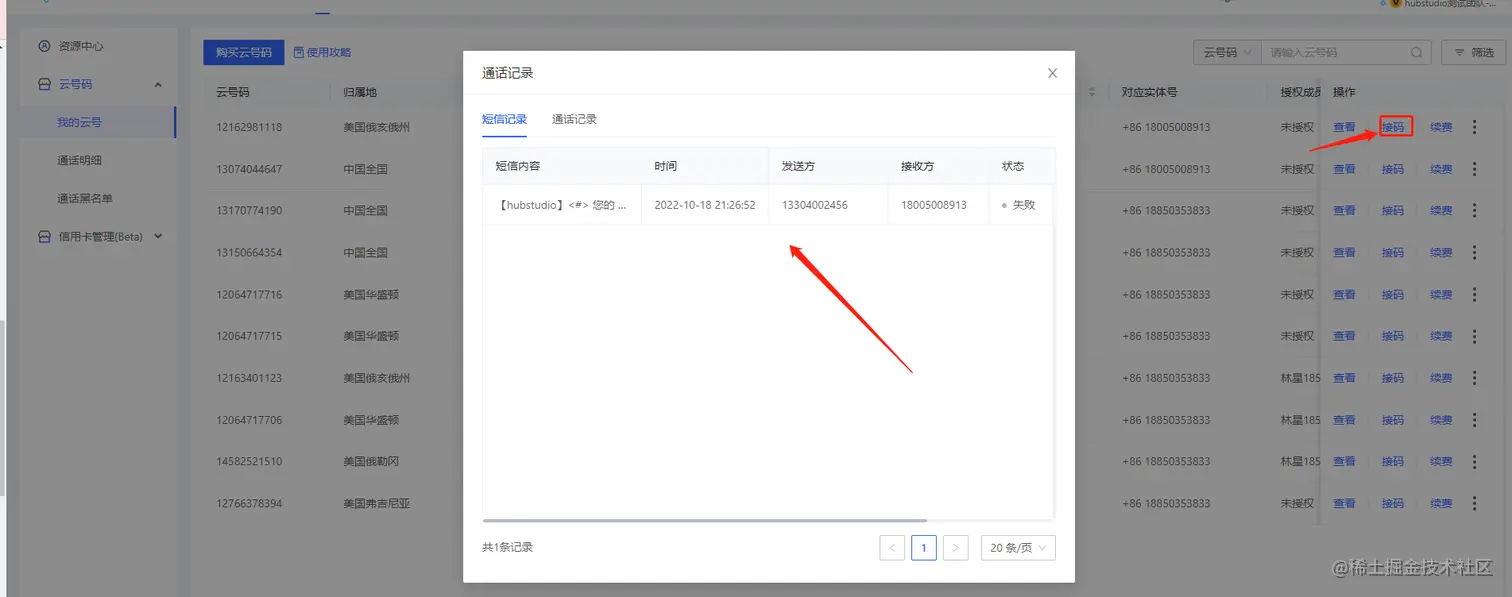Open more options for row 13150664354
The width and height of the screenshot is (1512, 597).
click(1474, 253)
